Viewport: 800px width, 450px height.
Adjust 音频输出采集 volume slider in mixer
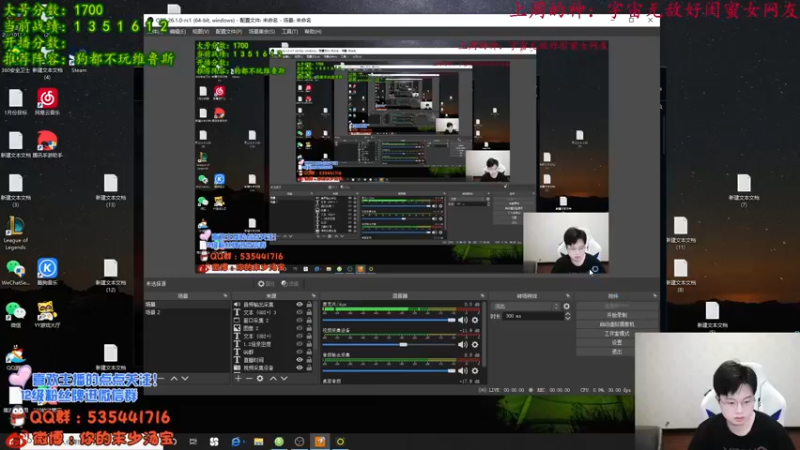click(389, 370)
